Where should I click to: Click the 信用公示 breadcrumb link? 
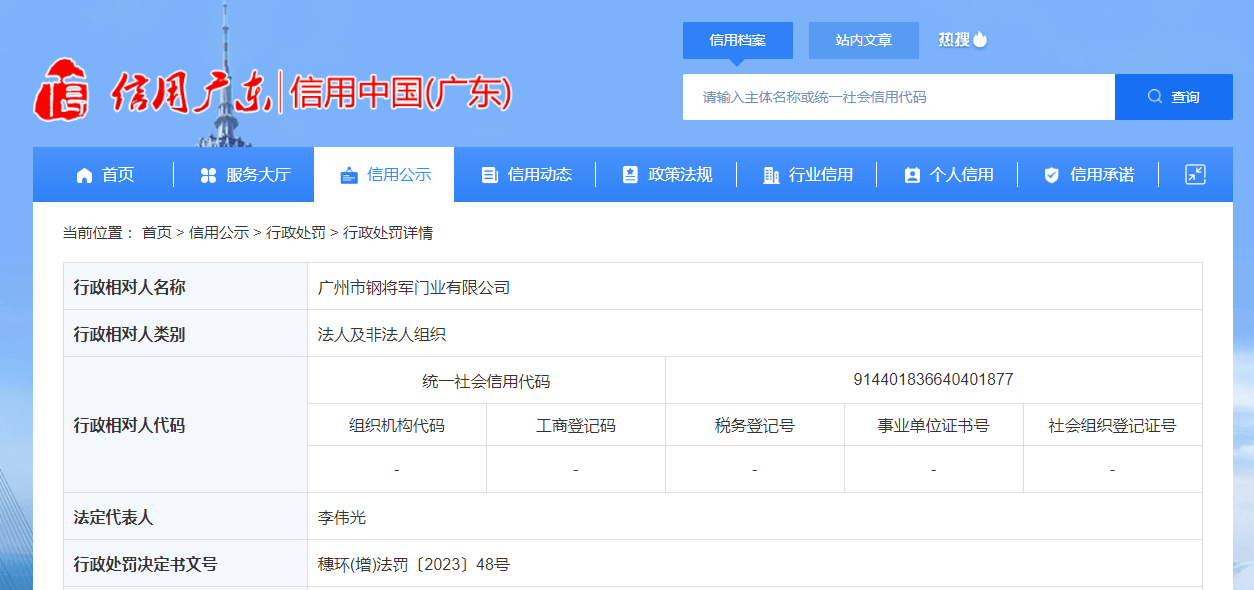(219, 232)
